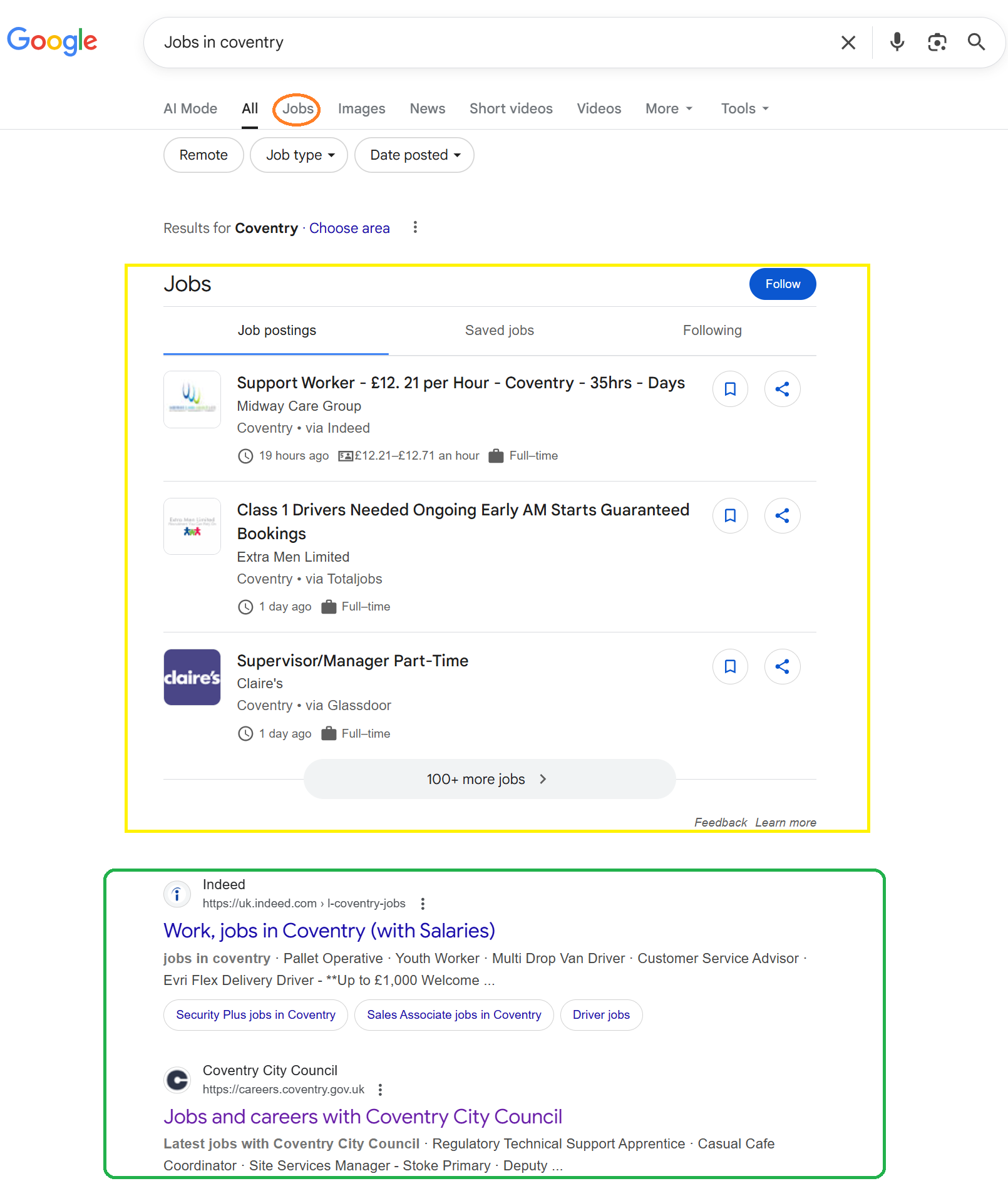Open the More search categories dropdown
The image size is (1008, 1181).
pos(669,108)
